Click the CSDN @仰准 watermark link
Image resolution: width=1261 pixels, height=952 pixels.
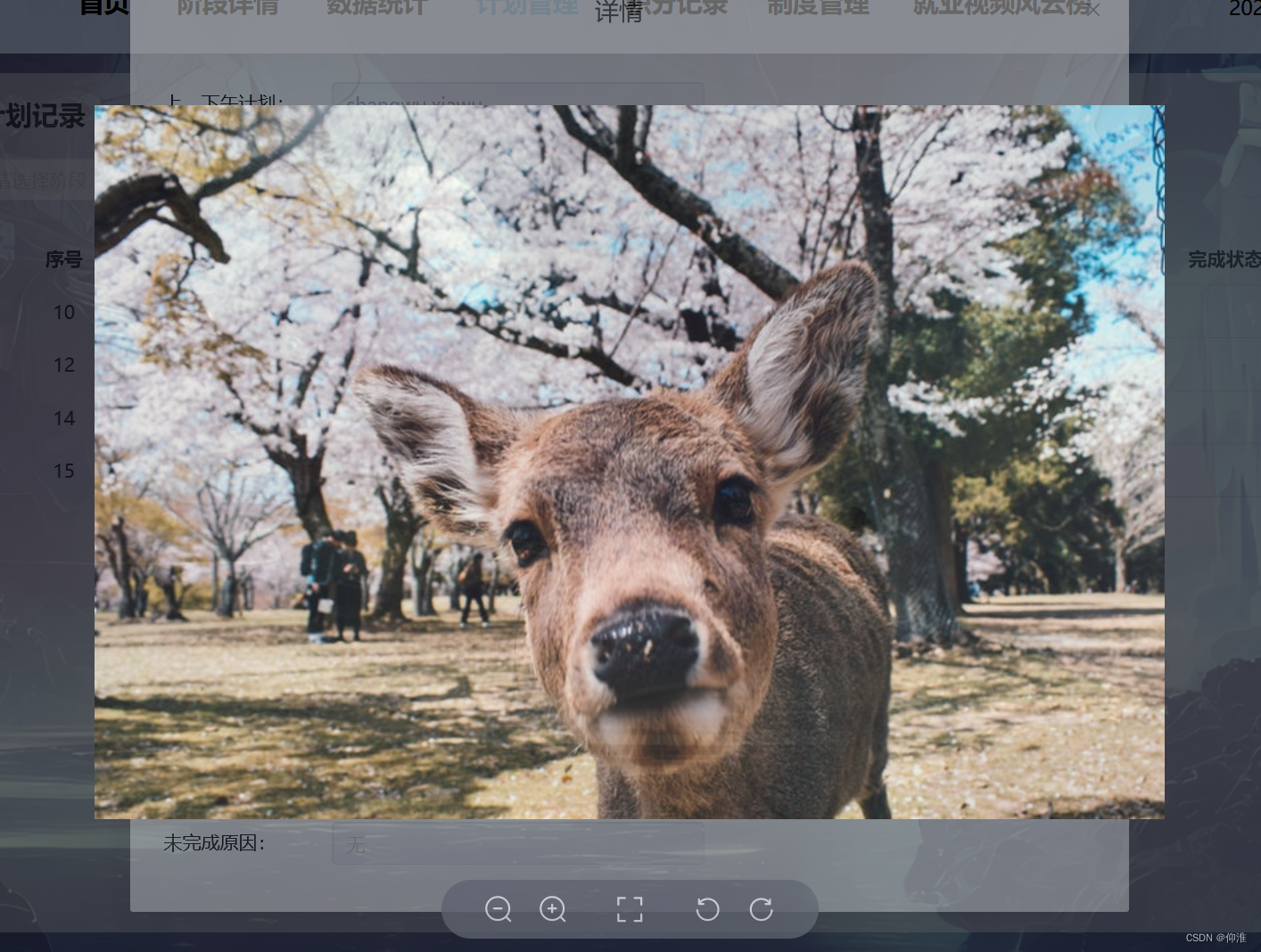(1216, 938)
